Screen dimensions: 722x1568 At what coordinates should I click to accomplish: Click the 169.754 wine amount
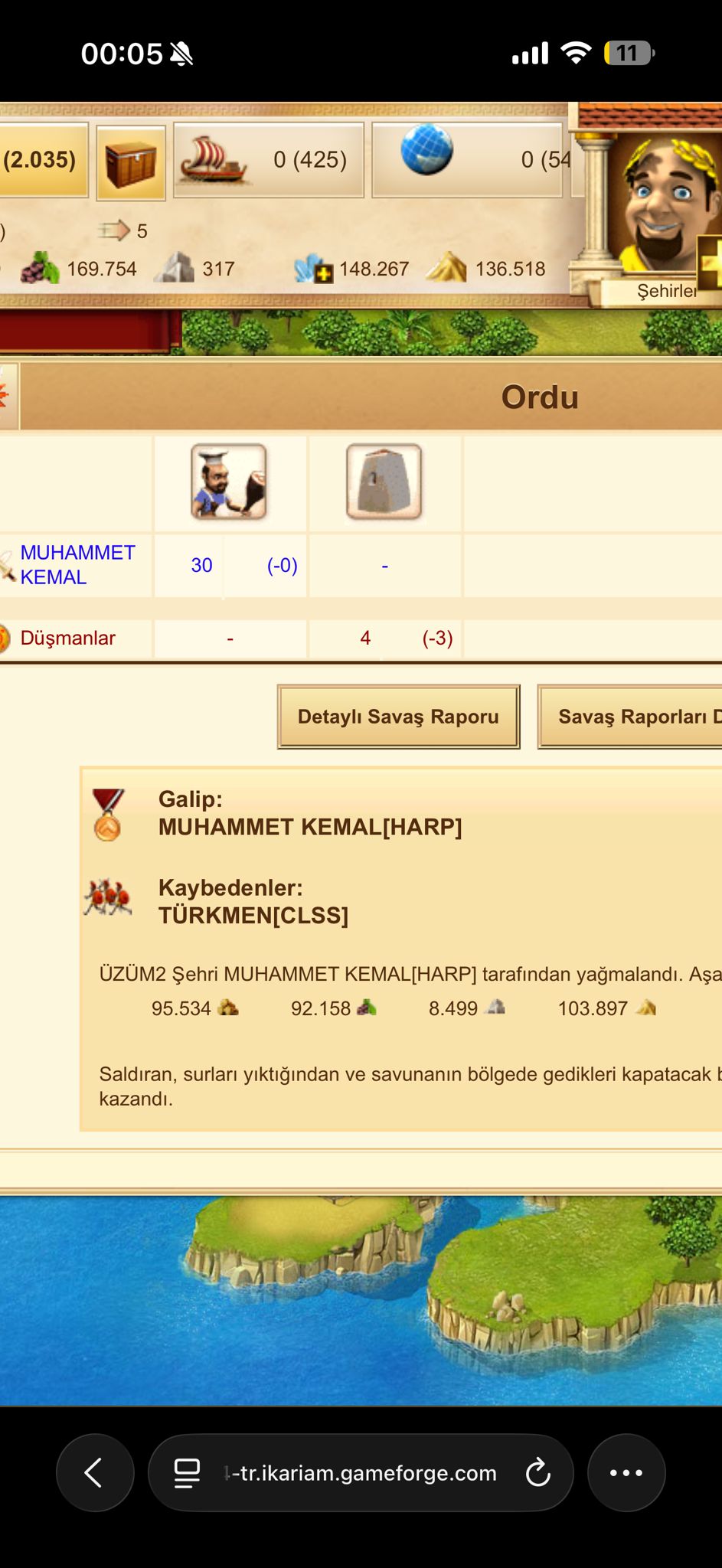point(102,269)
